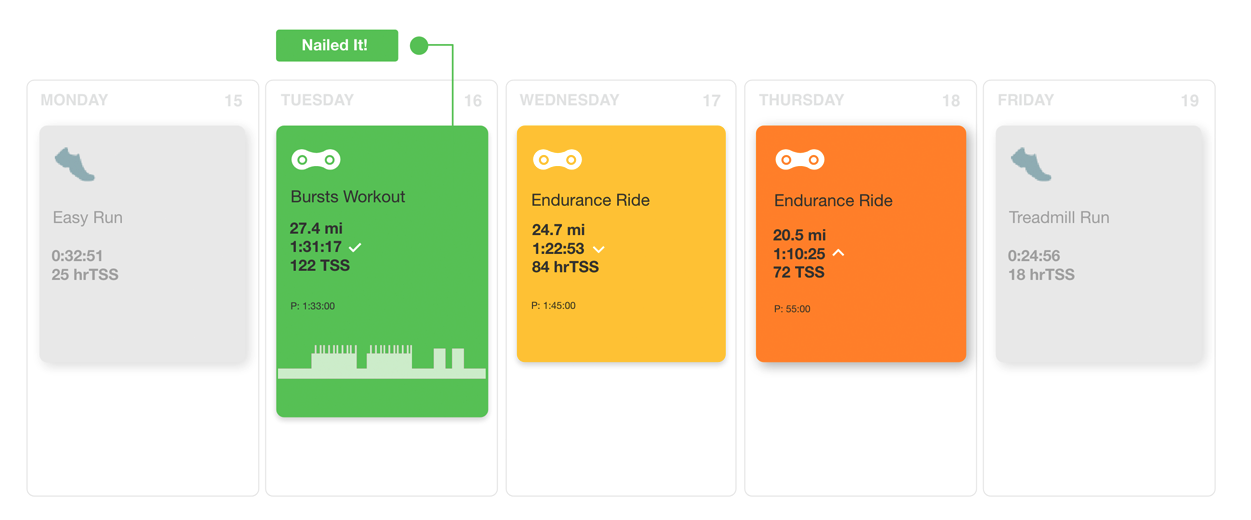Click the Treadmill Run shoe icon

[x=1031, y=164]
